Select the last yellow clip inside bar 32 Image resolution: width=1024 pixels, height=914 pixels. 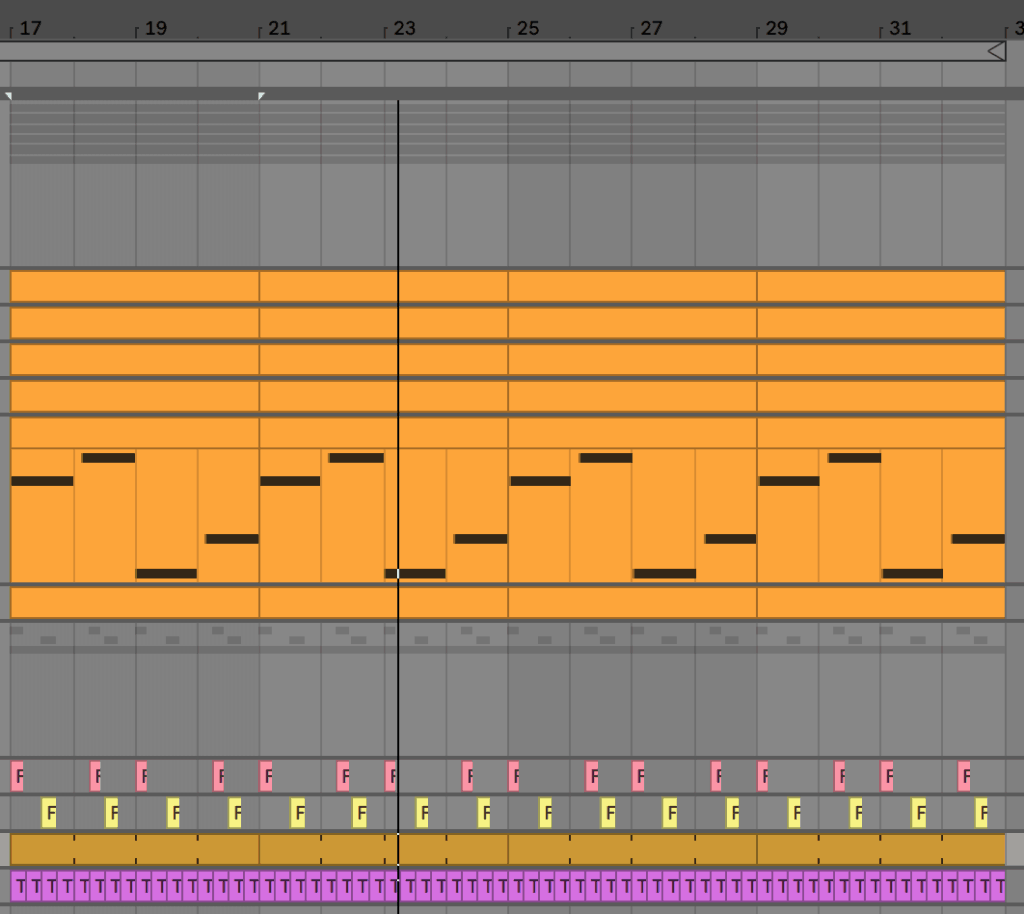[981, 813]
